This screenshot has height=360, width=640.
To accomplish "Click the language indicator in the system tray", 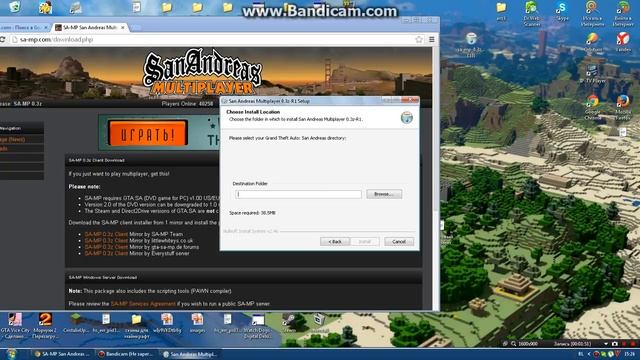I will [580, 354].
